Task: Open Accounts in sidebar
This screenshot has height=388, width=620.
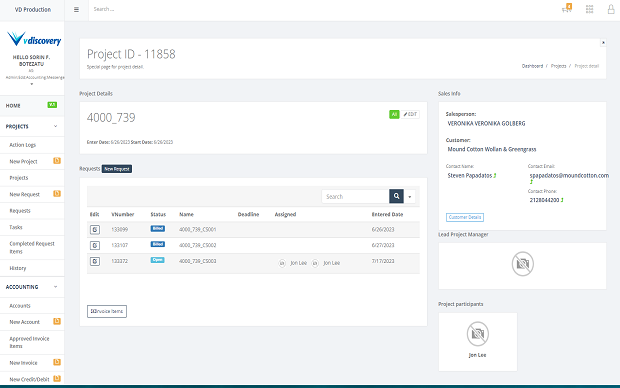Action: click(20, 305)
